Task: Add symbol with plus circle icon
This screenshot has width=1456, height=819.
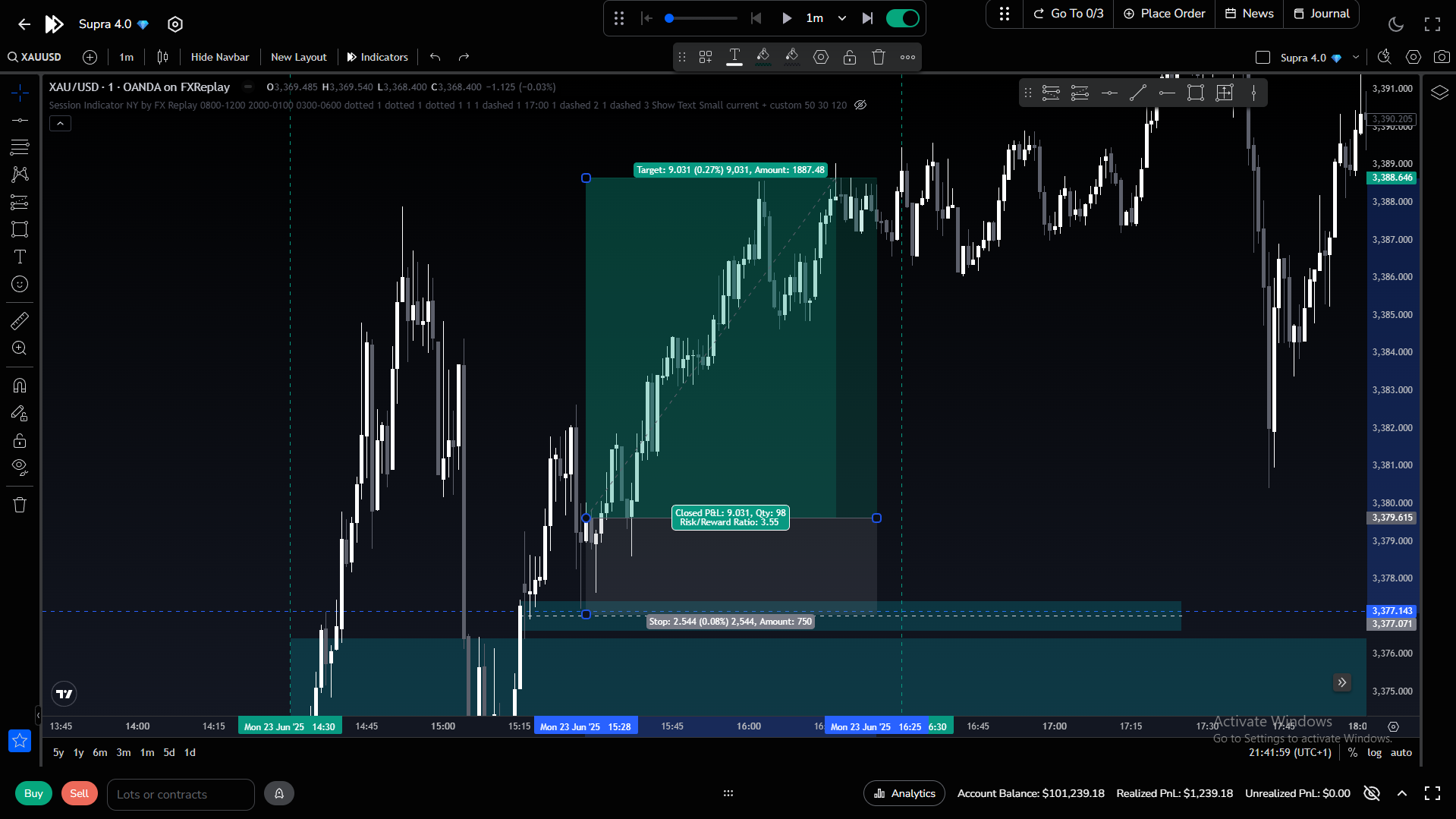Action: click(90, 57)
